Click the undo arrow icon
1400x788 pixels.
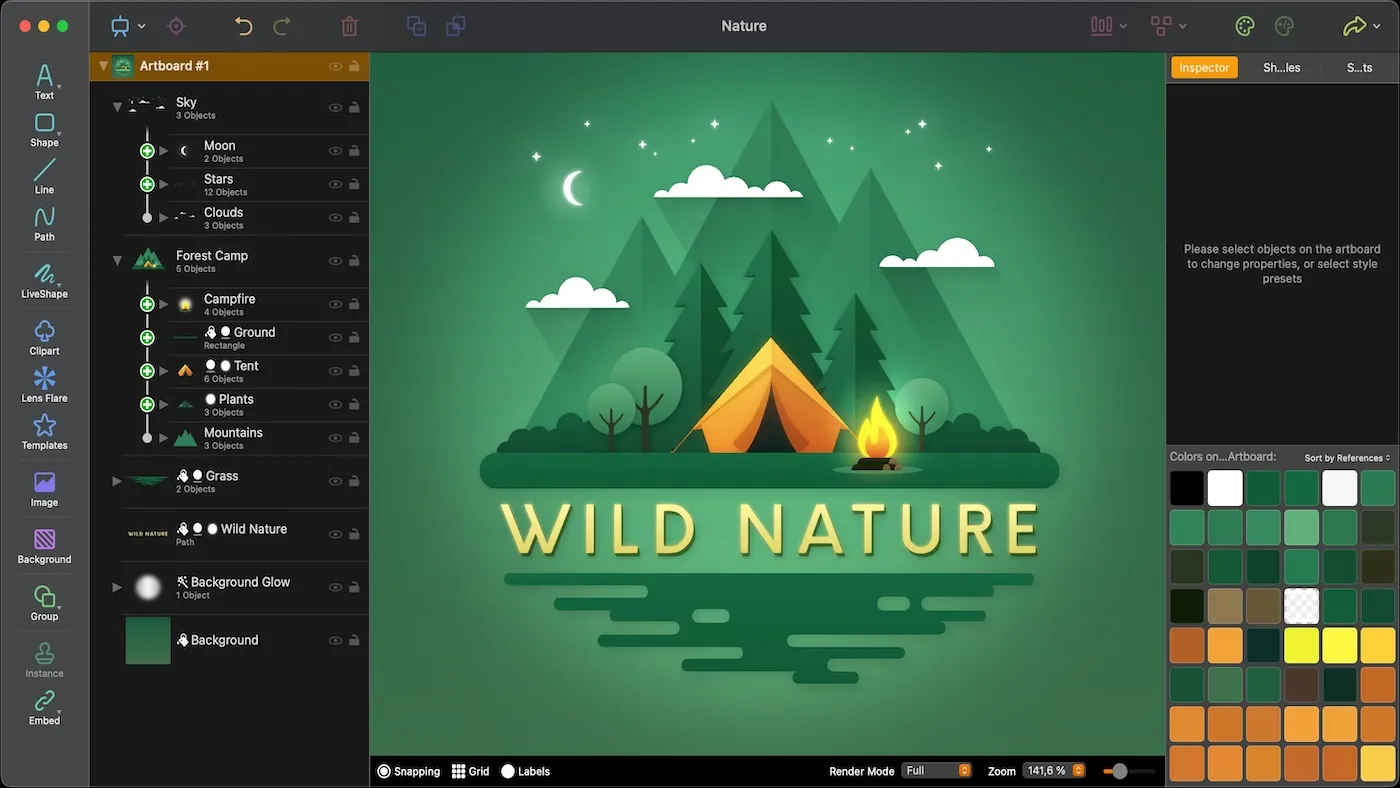pos(243,27)
